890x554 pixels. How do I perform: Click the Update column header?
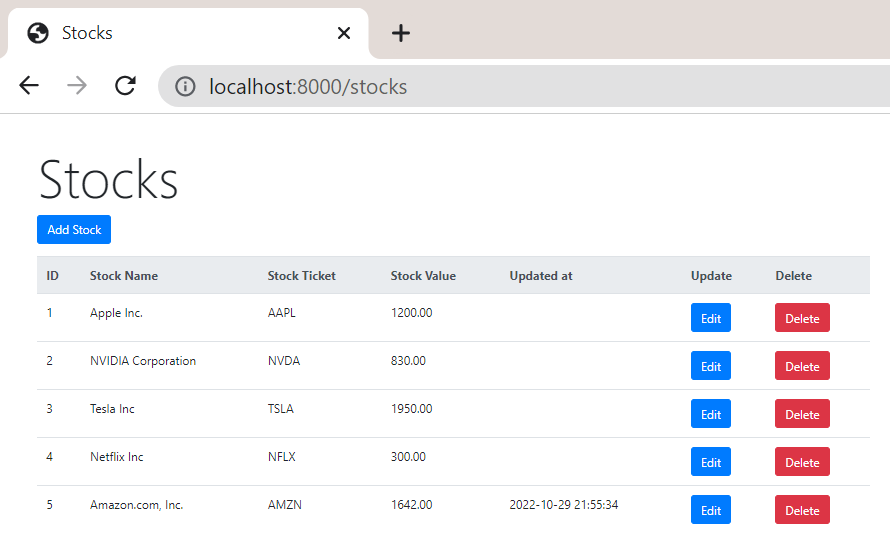711,276
